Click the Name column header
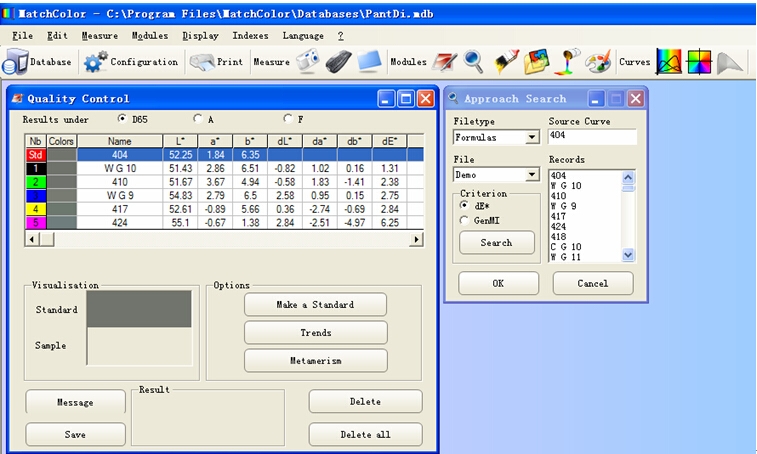The image size is (757, 454). pos(120,142)
